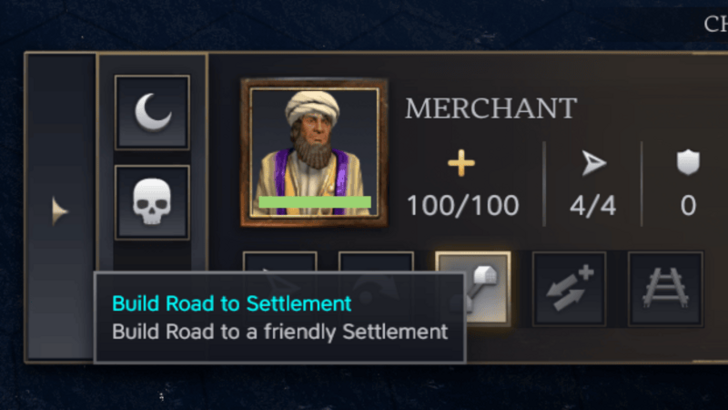This screenshot has width=728, height=410.
Task: Click the MERCHANT unit name
Action: coord(490,108)
